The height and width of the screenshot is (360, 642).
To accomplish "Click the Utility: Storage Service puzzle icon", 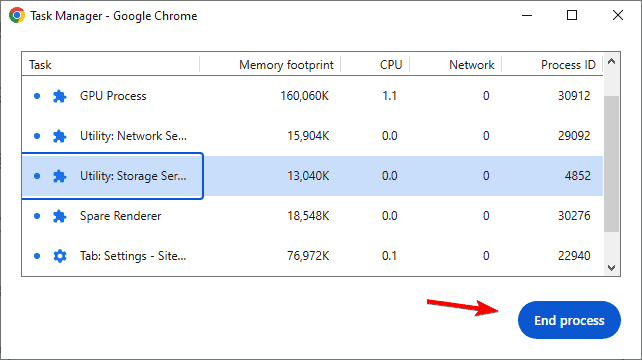I will click(60, 176).
